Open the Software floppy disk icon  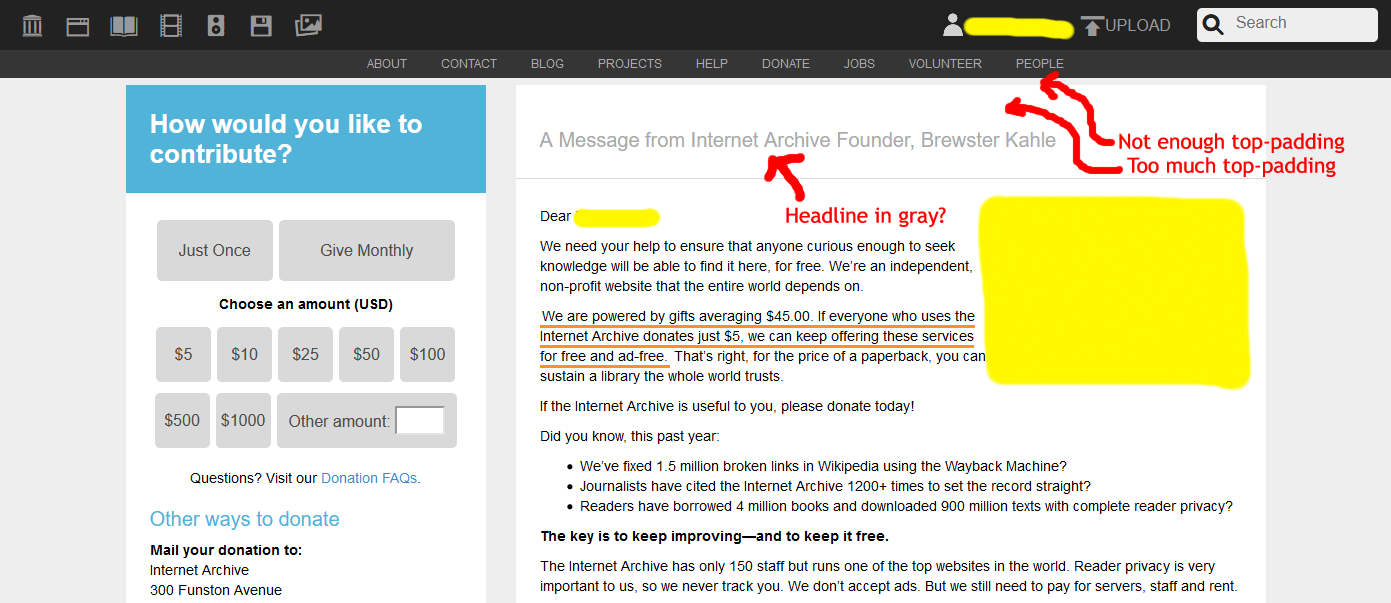[x=261, y=26]
